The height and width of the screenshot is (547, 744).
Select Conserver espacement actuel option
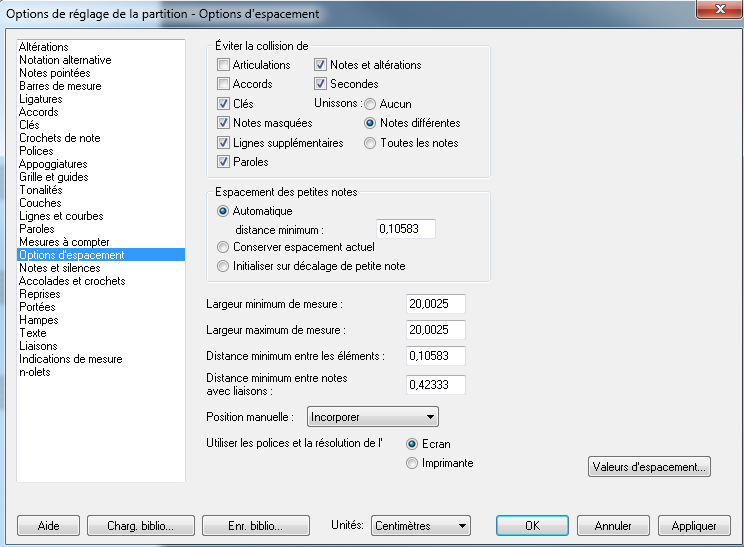pyautogui.click(x=223, y=247)
